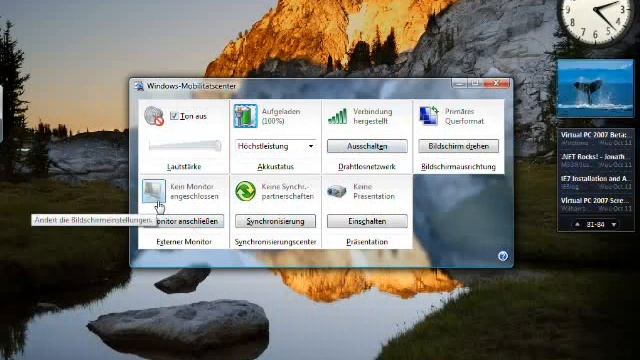Click the Synchronisierungscenter label
This screenshot has height=360, width=640.
coord(276,242)
